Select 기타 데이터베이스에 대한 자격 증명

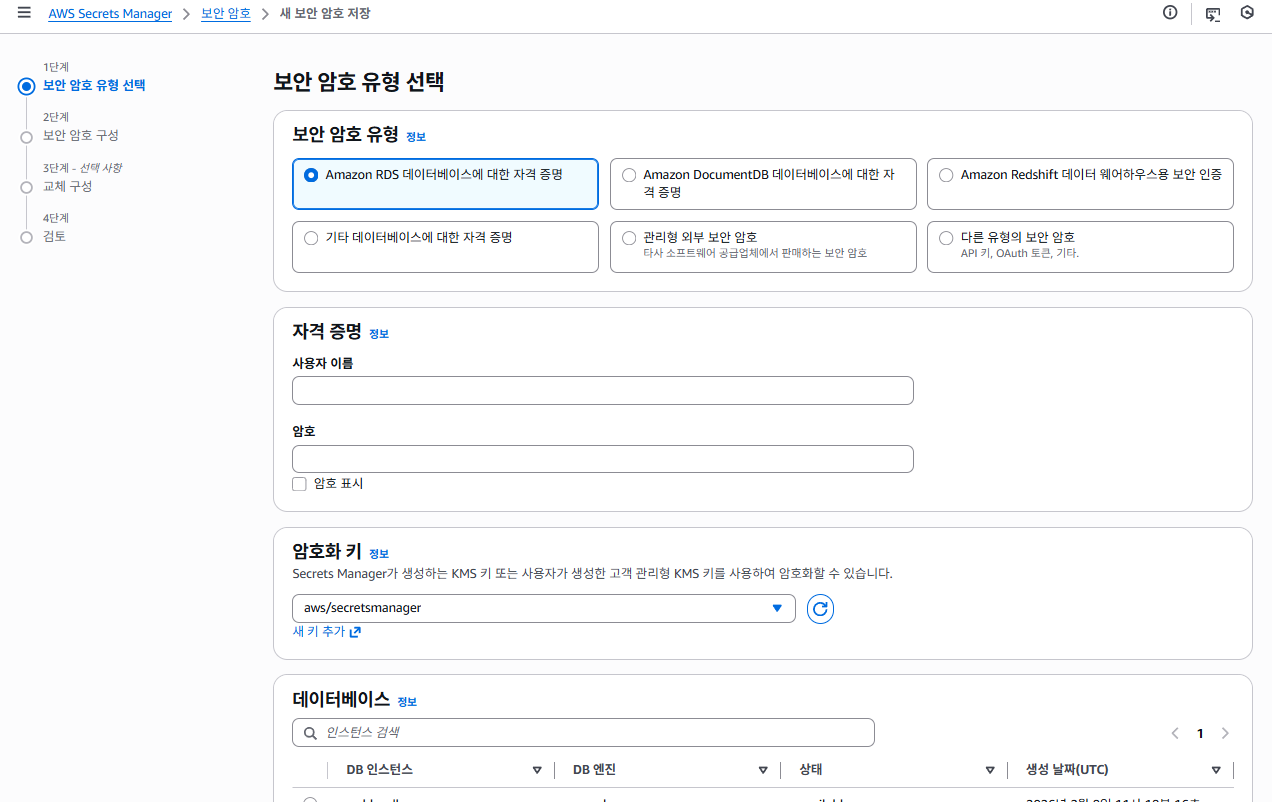click(445, 247)
